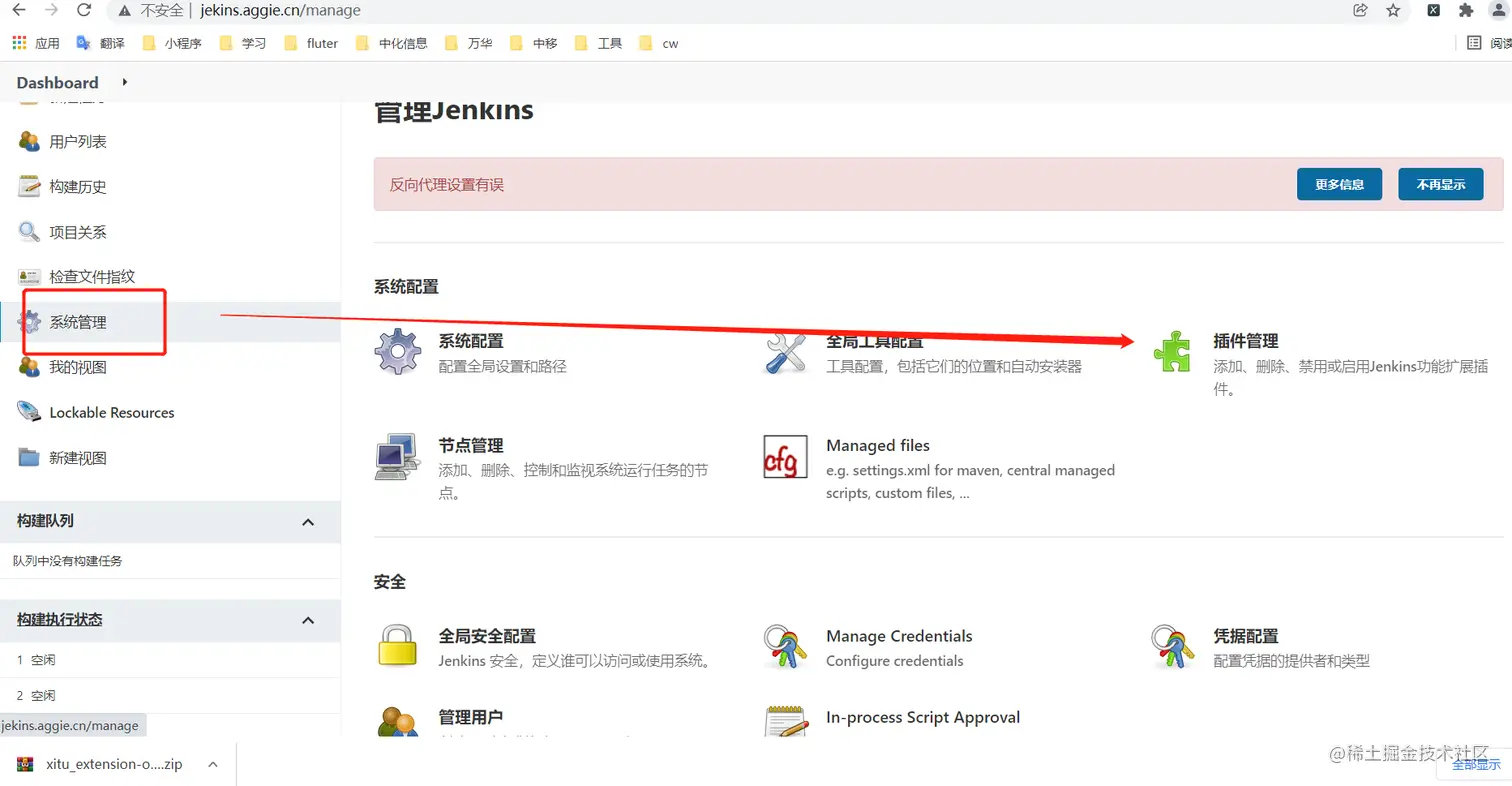Screen dimensions: 1512x786
Task: Bookmark this page with the star icon
Action: 1393,10
